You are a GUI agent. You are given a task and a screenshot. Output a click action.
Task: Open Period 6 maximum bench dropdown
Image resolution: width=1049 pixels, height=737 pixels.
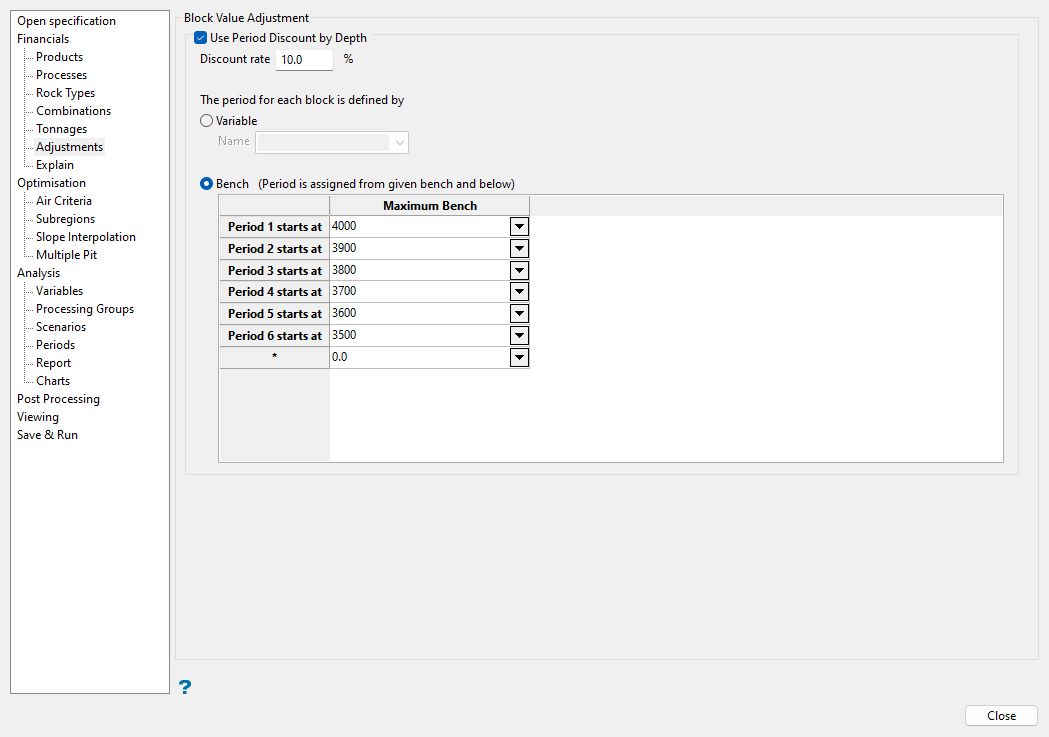[x=519, y=336]
